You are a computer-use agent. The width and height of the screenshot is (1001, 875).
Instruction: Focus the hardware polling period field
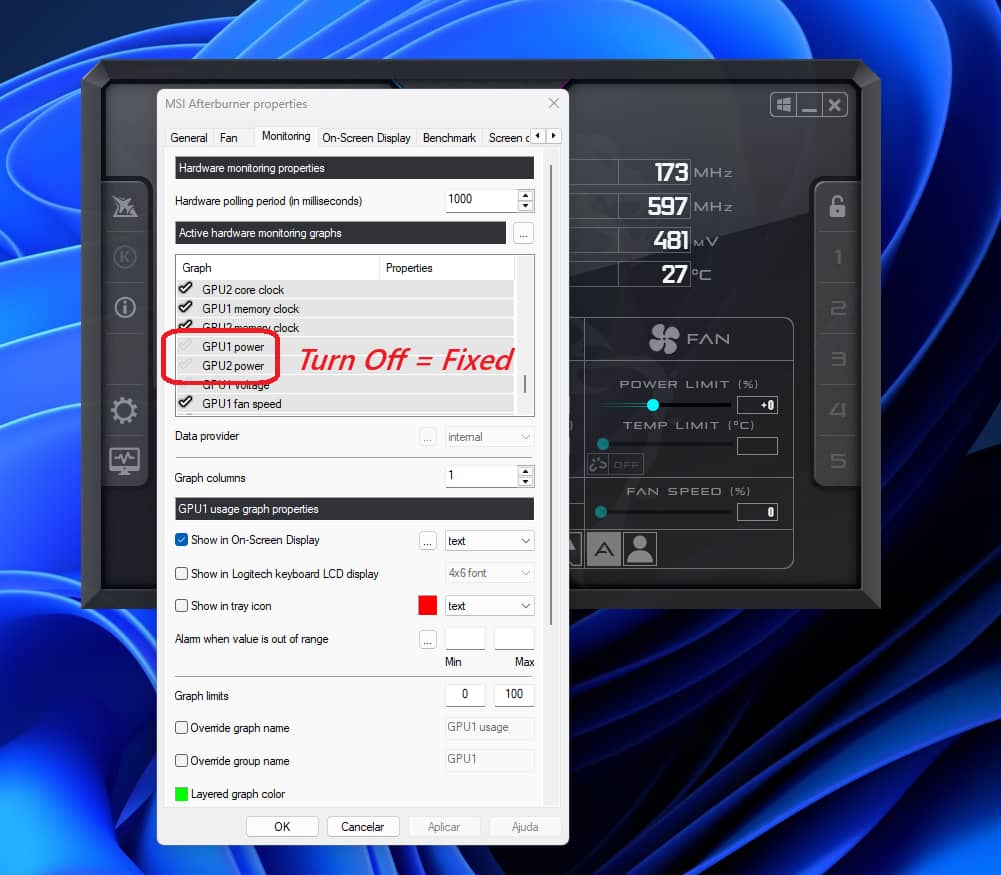481,200
